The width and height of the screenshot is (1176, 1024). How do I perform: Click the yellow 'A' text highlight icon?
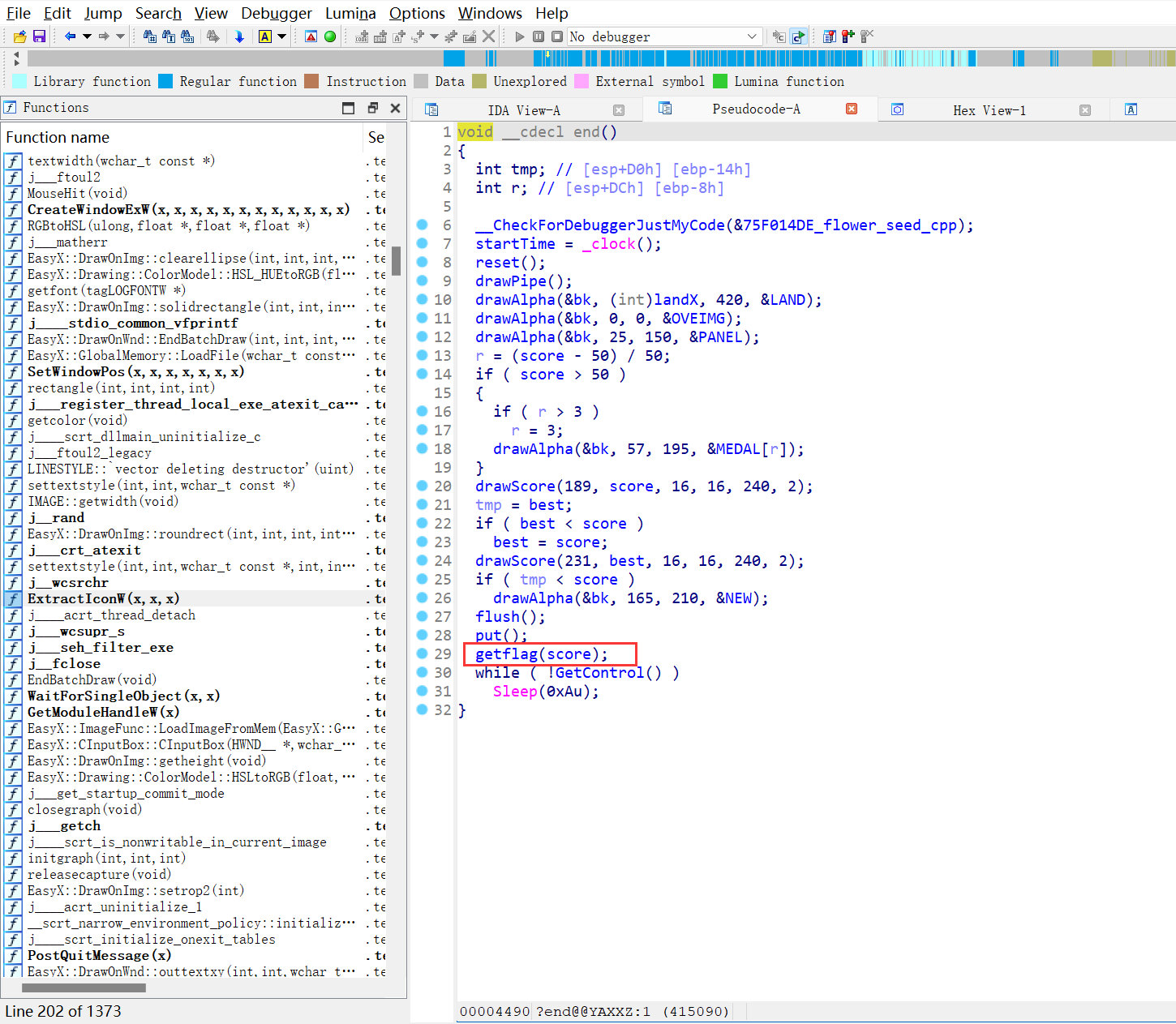(264, 36)
